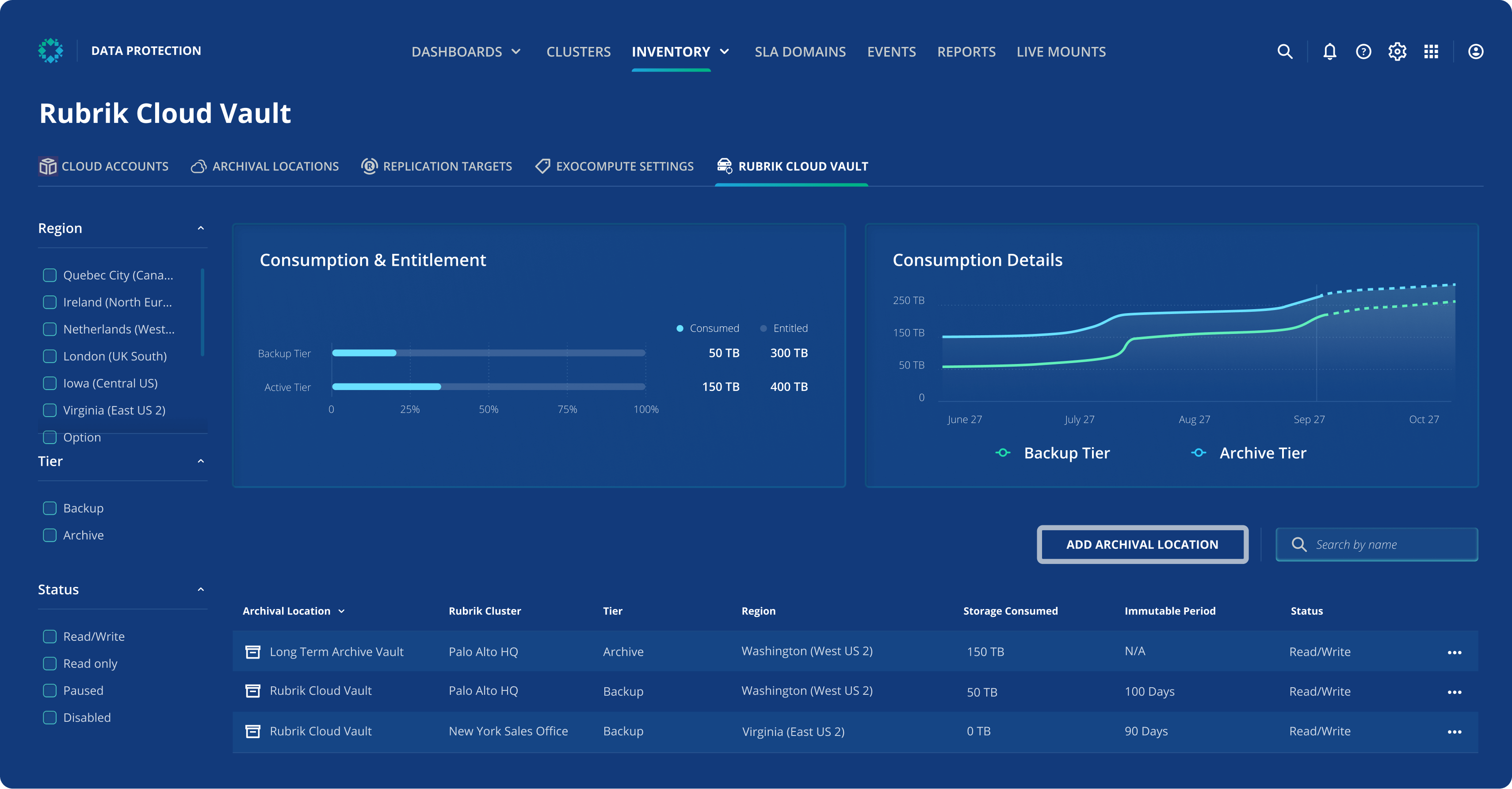Check the Archive tier filter

(50, 536)
